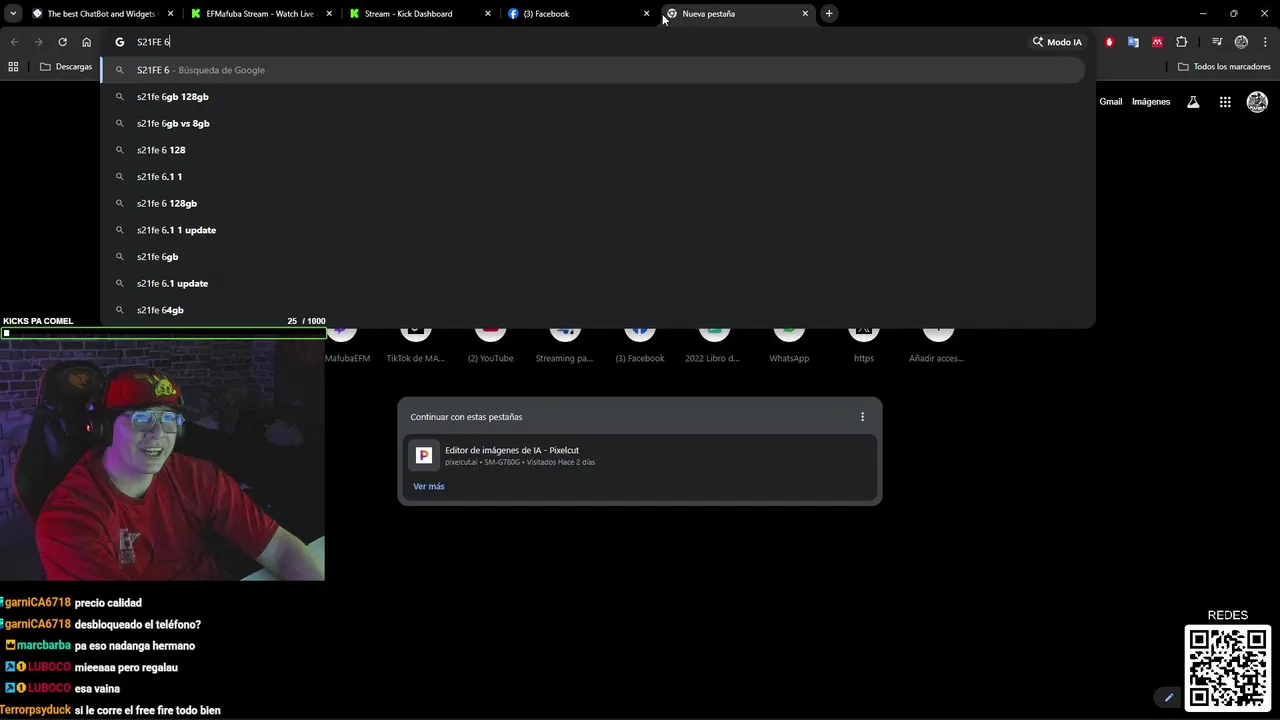Viewport: 1280px width, 720px height.
Task: Choose suggestion s21fe 6.1 1
Action: pyautogui.click(x=593, y=177)
